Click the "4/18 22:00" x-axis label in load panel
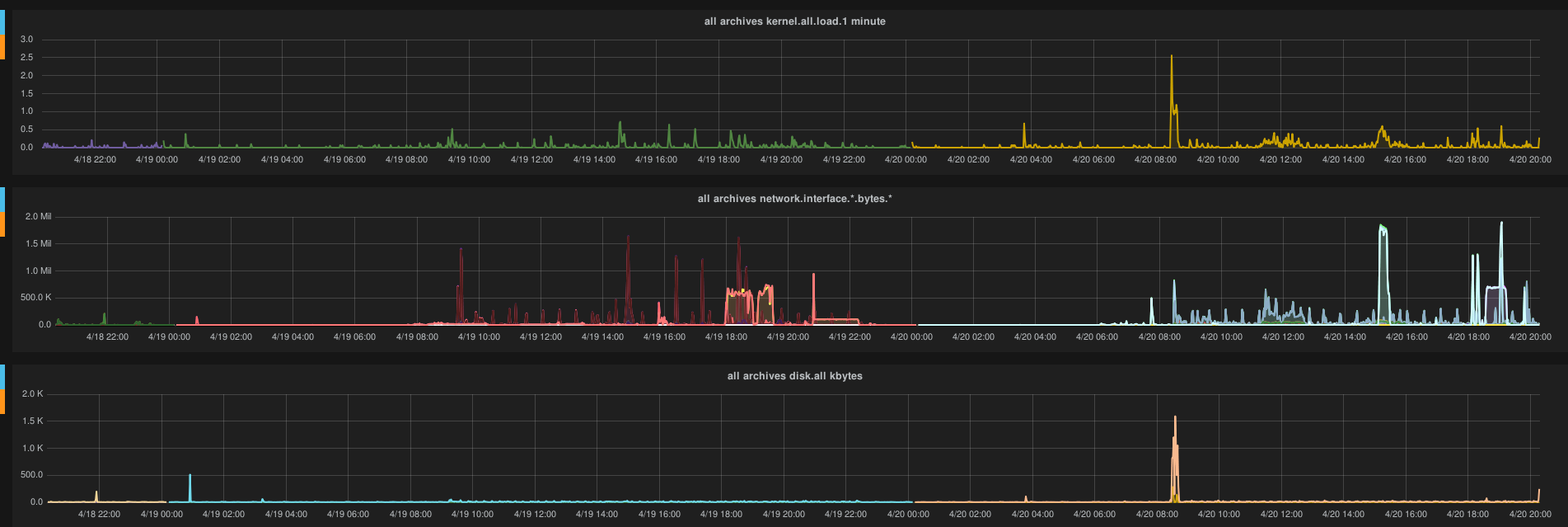 click(x=95, y=160)
